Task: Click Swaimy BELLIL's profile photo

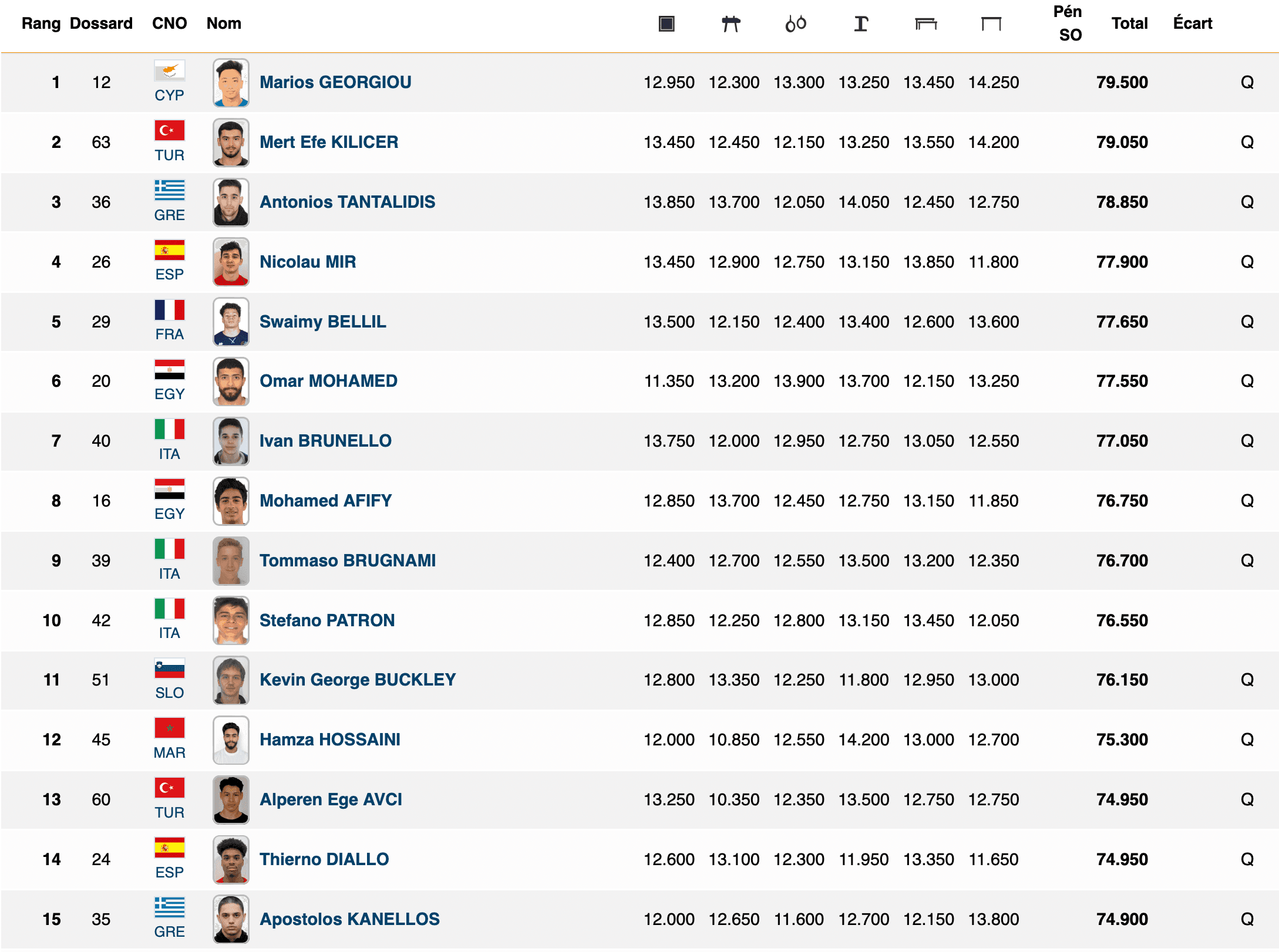Action: coord(231,322)
